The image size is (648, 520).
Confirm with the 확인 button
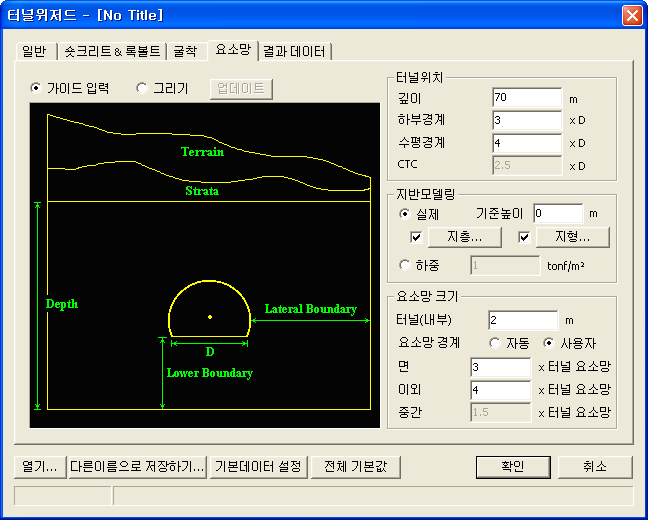tap(513, 467)
